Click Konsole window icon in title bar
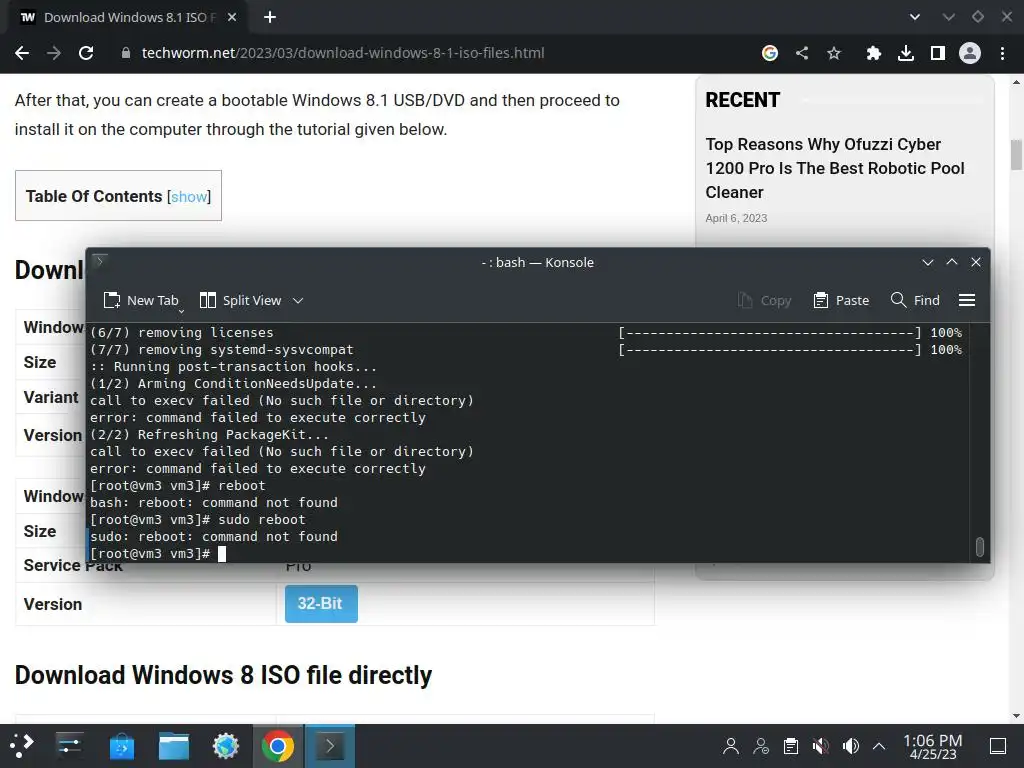The height and width of the screenshot is (768, 1024). point(100,262)
